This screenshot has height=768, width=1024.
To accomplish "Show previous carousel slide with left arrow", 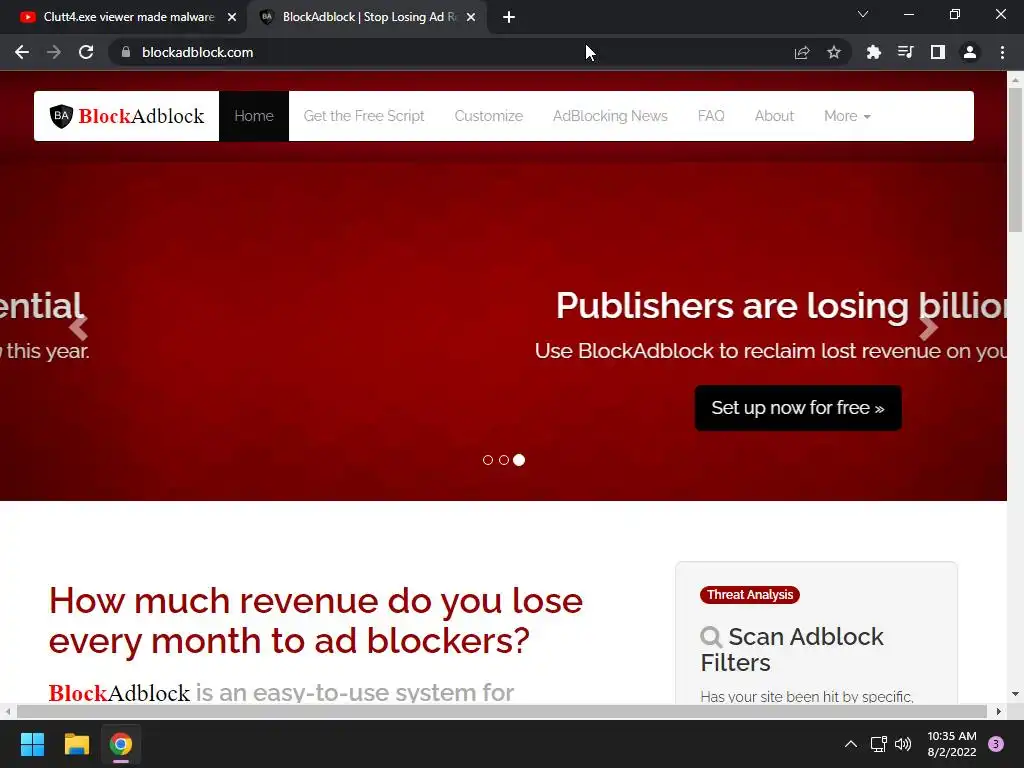I will [x=78, y=327].
